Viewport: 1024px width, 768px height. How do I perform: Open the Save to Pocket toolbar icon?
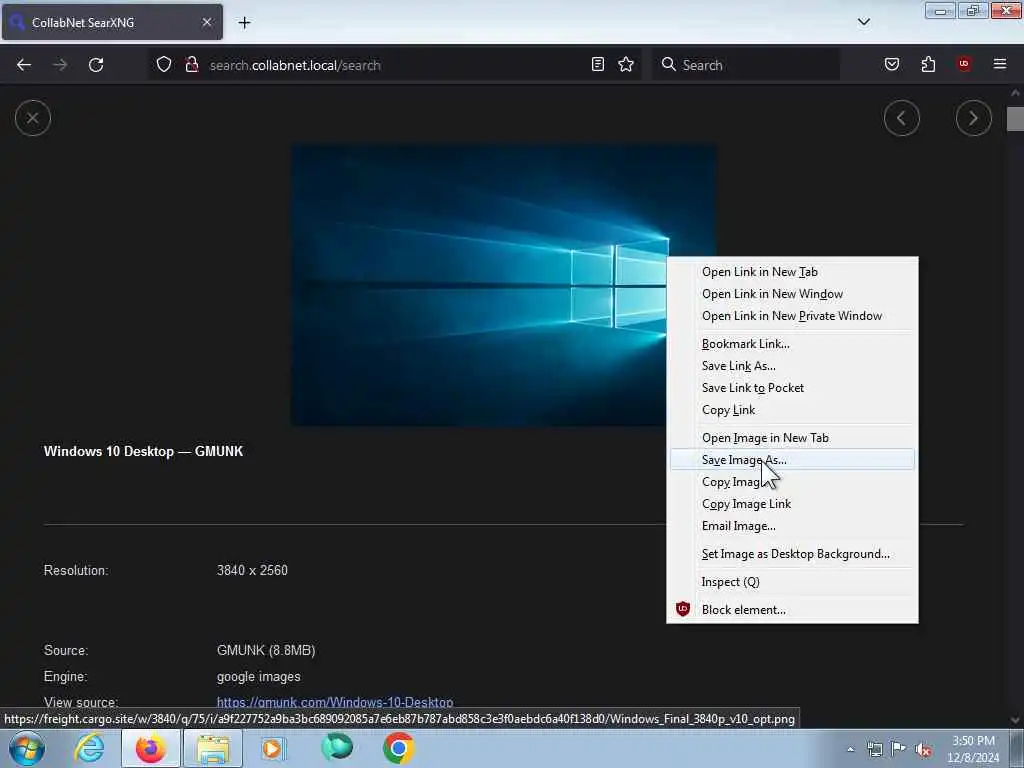tap(892, 64)
